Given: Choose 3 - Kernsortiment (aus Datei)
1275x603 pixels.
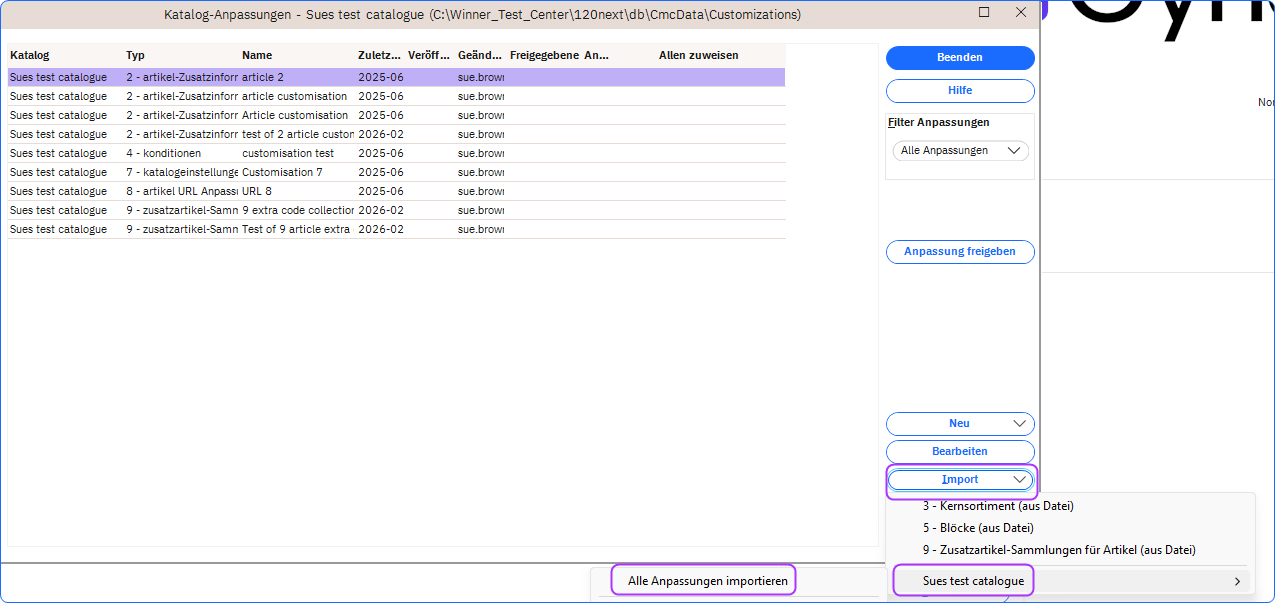Looking at the screenshot, I should tap(997, 506).
